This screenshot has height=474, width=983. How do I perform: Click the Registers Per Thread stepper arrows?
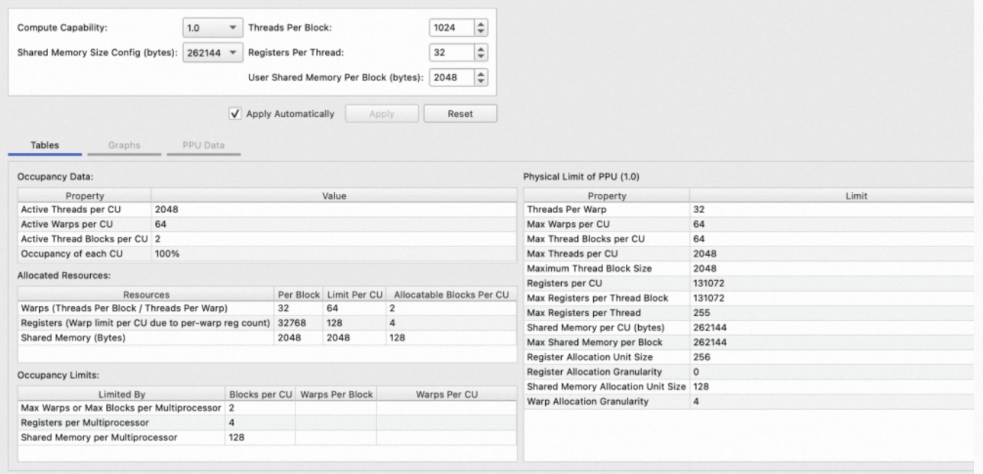[481, 53]
